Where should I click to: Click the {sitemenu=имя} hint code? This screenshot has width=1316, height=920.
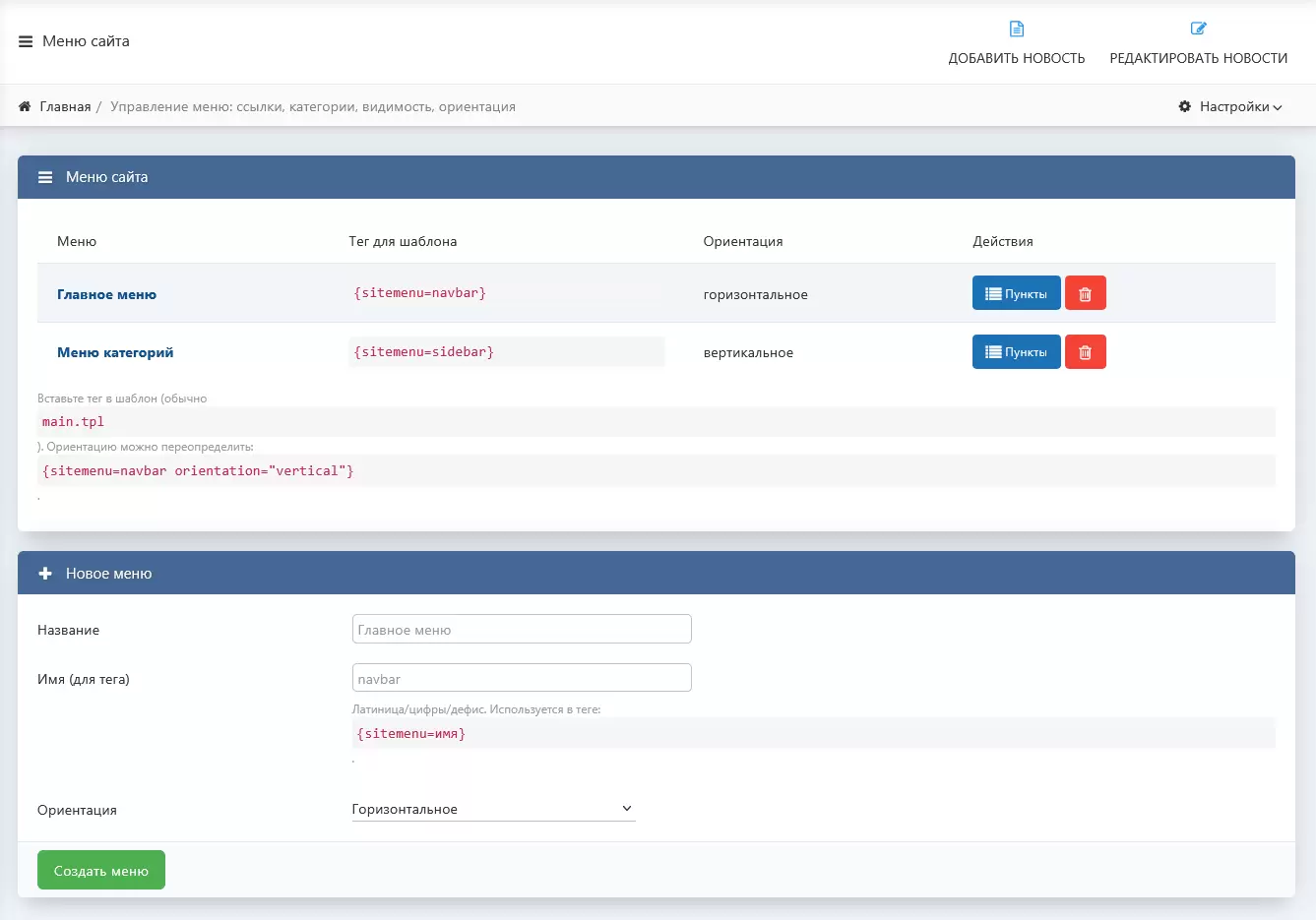(x=411, y=733)
